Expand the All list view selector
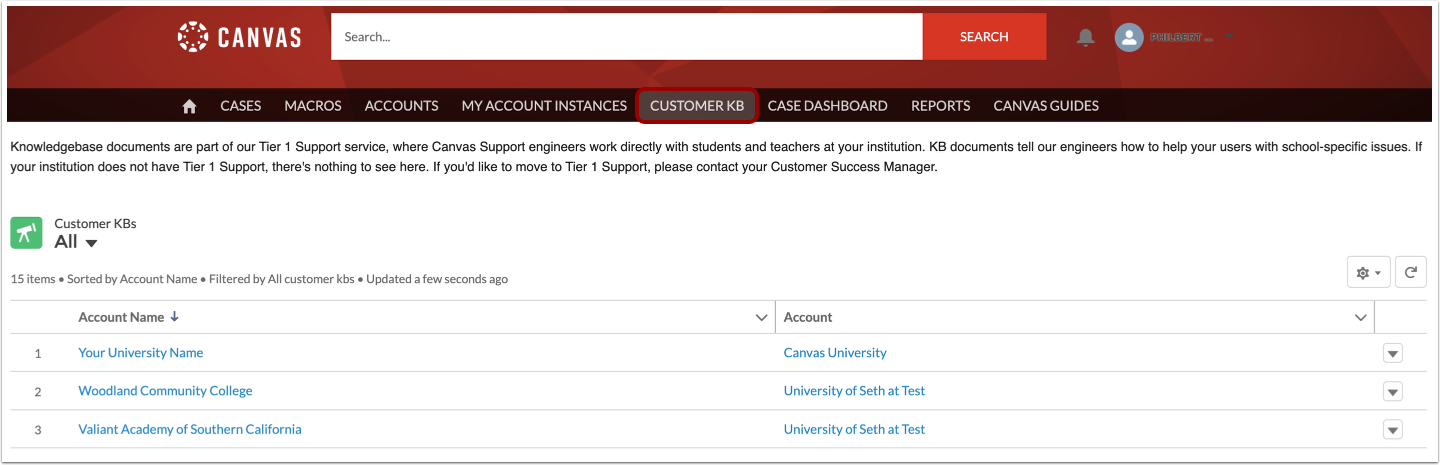 (x=91, y=243)
